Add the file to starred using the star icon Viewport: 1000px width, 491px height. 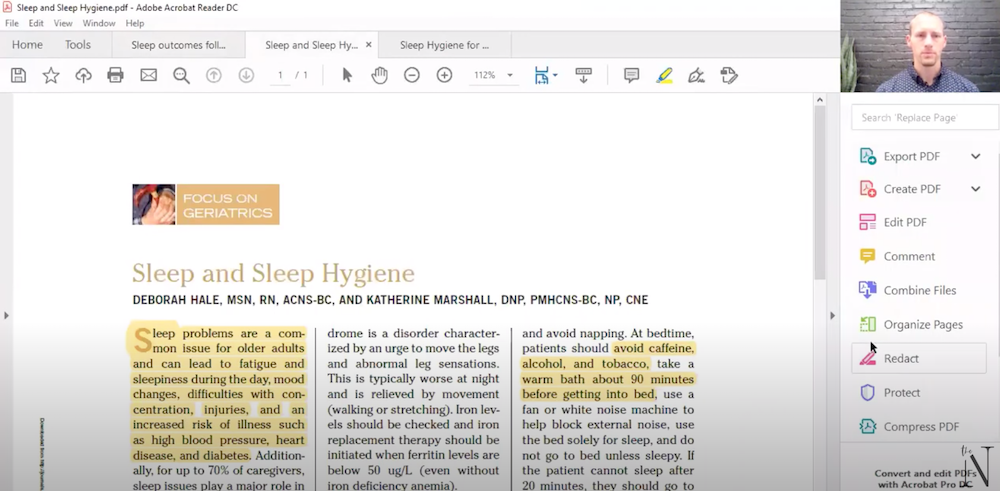click(51, 75)
